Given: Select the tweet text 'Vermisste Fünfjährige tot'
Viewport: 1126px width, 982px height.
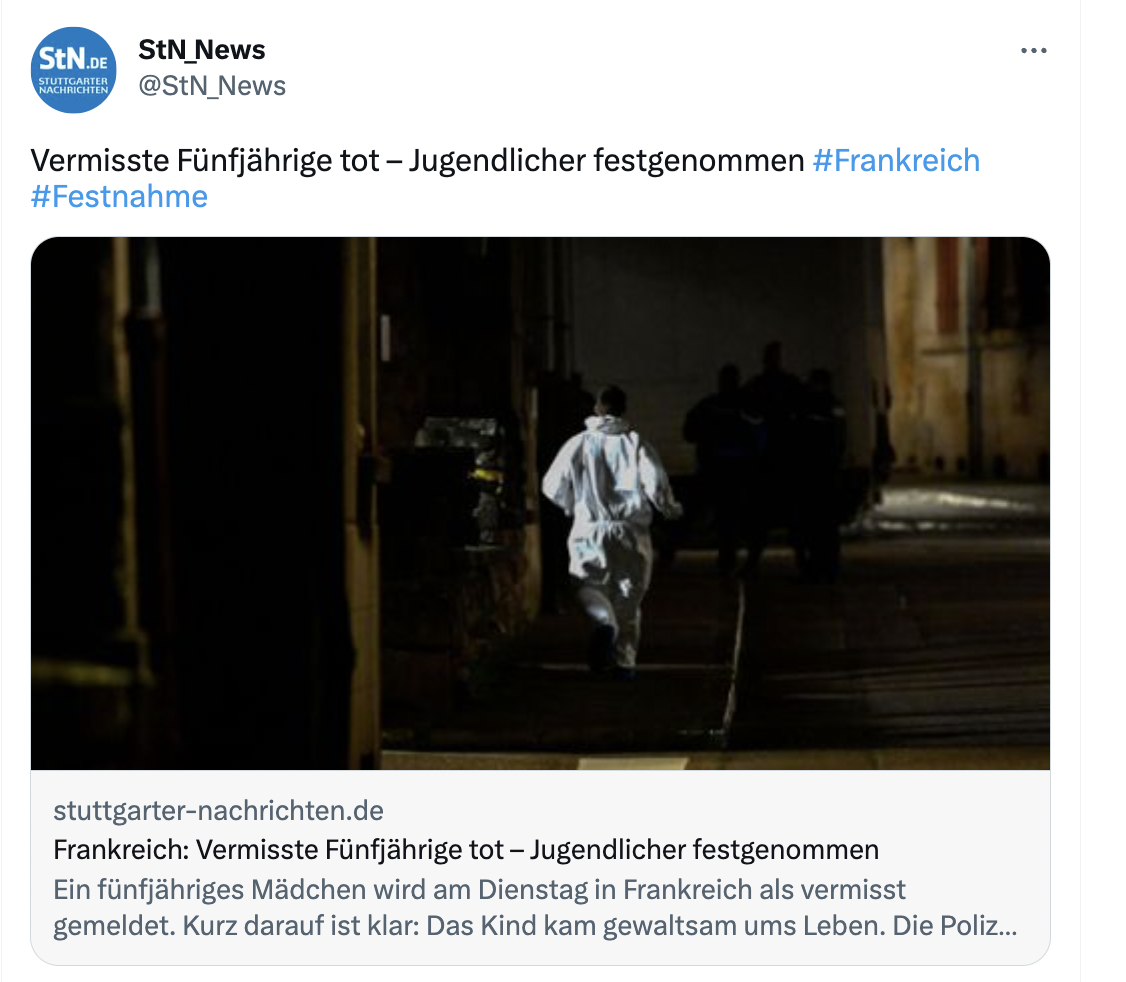Looking at the screenshot, I should click(x=205, y=160).
